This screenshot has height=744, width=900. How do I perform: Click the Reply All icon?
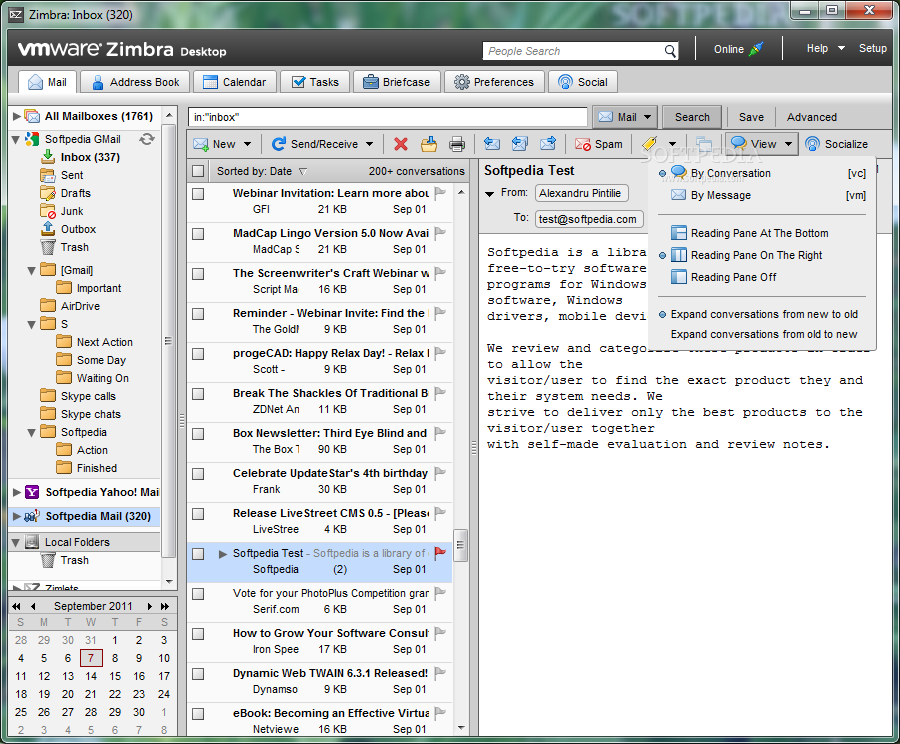pyautogui.click(x=519, y=144)
